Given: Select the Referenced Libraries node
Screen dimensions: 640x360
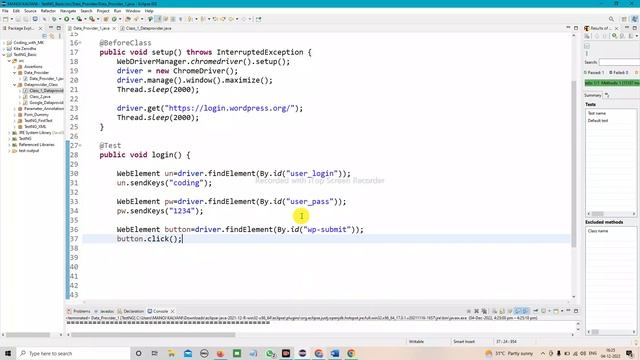Looking at the screenshot, I should point(33,144).
